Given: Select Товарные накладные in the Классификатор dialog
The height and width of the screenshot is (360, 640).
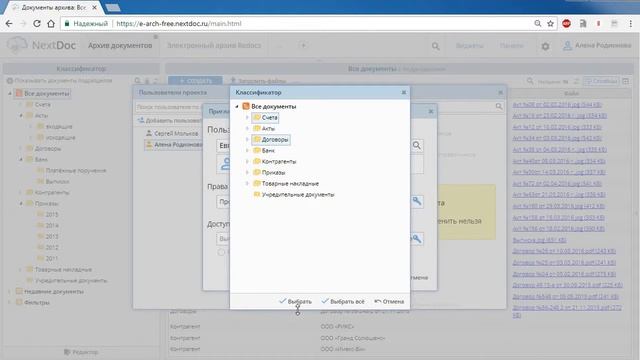Looking at the screenshot, I should (x=286, y=184).
